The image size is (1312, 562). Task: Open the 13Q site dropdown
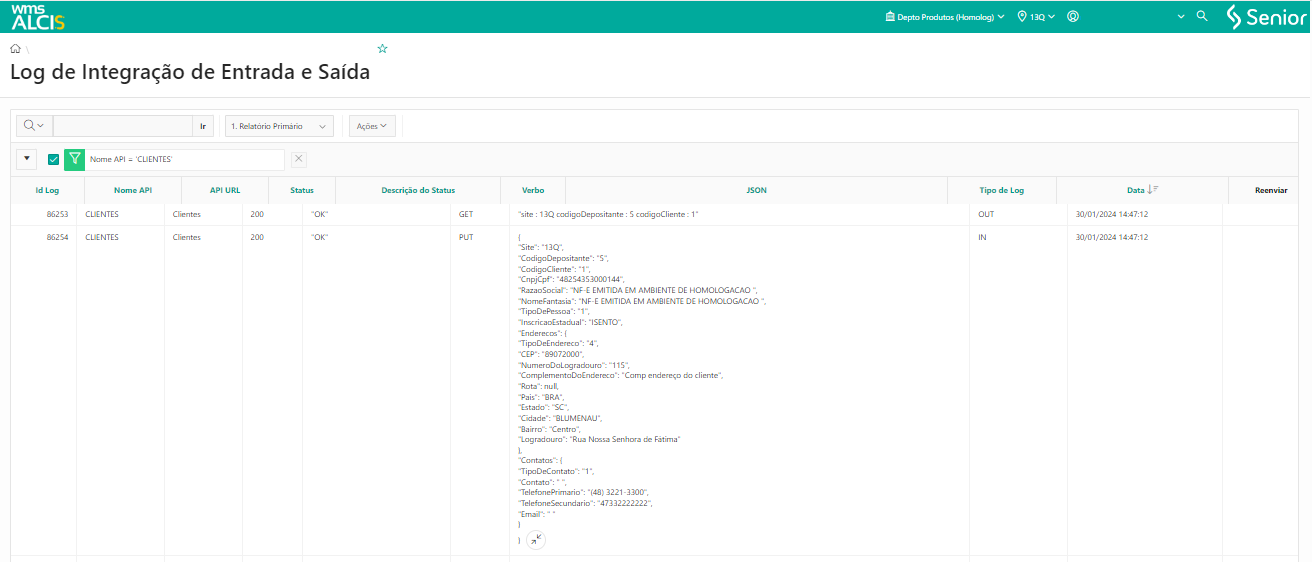pos(1036,17)
